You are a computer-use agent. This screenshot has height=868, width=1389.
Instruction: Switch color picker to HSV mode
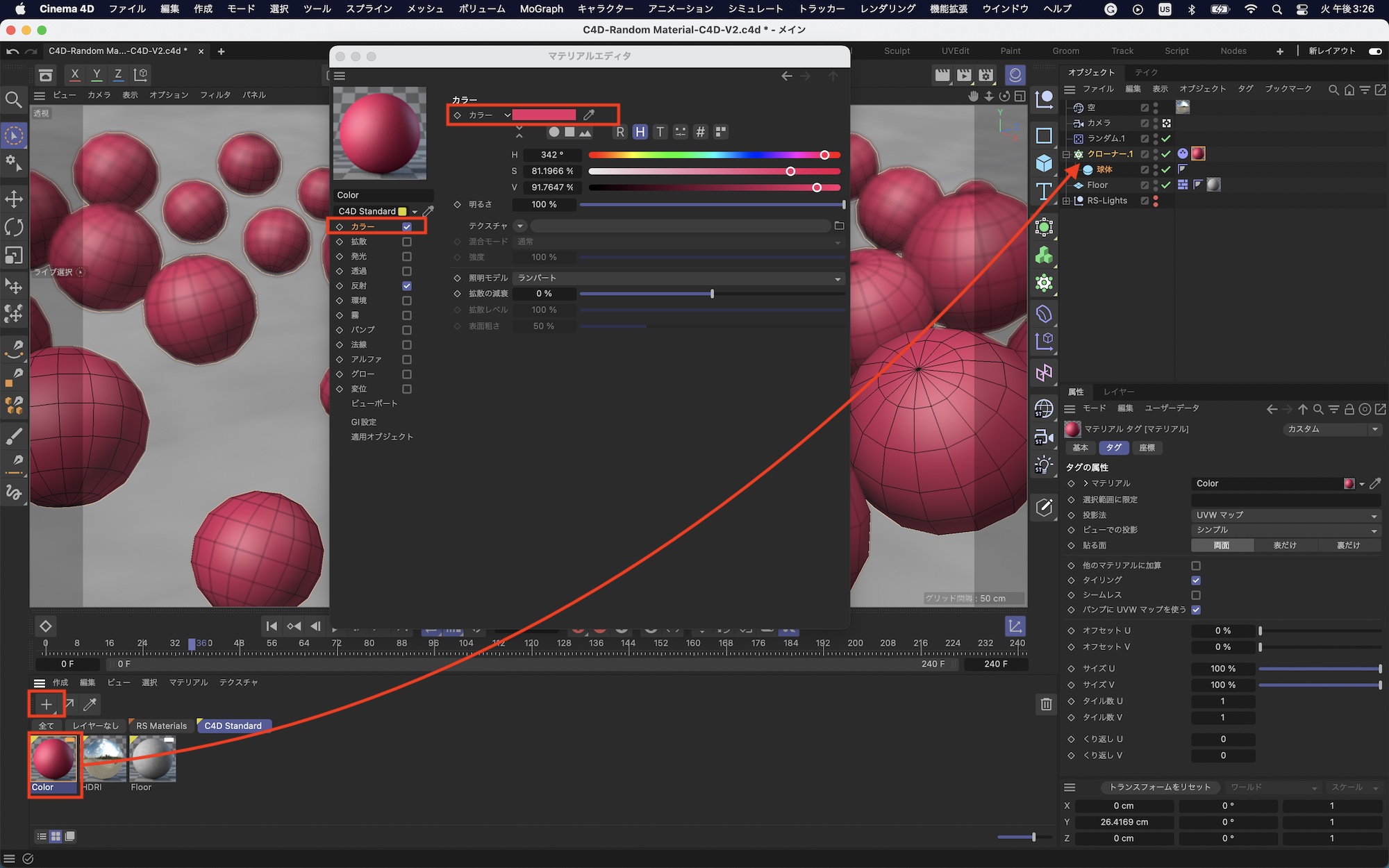pos(640,132)
